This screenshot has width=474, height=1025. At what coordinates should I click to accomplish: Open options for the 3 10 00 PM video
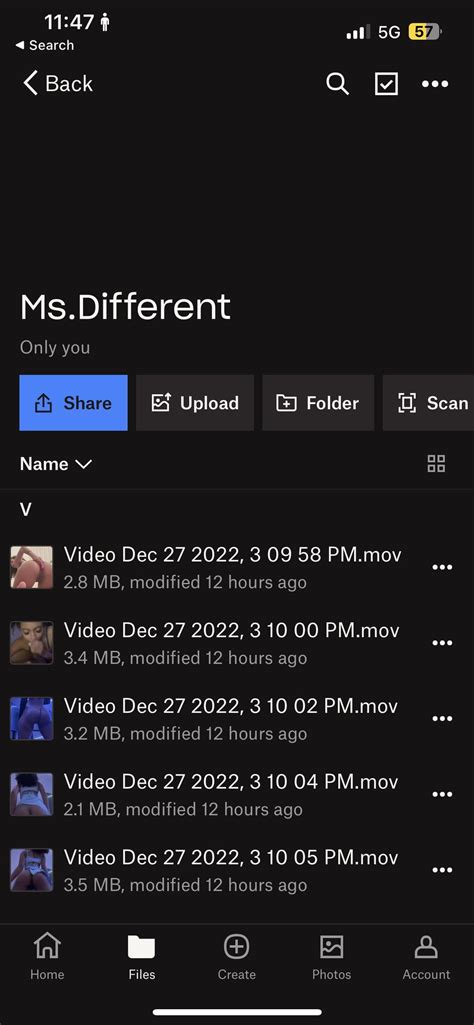442,643
